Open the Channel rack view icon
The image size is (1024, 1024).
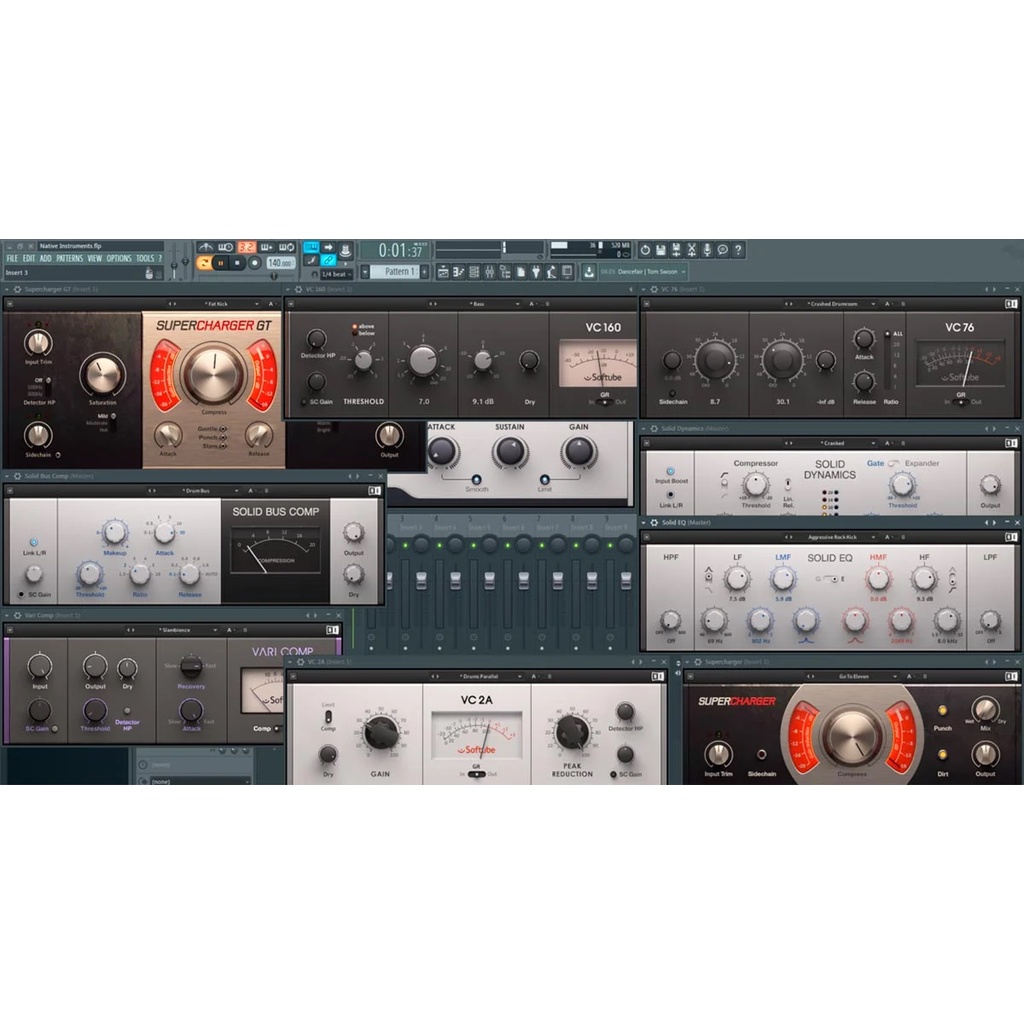coord(474,272)
